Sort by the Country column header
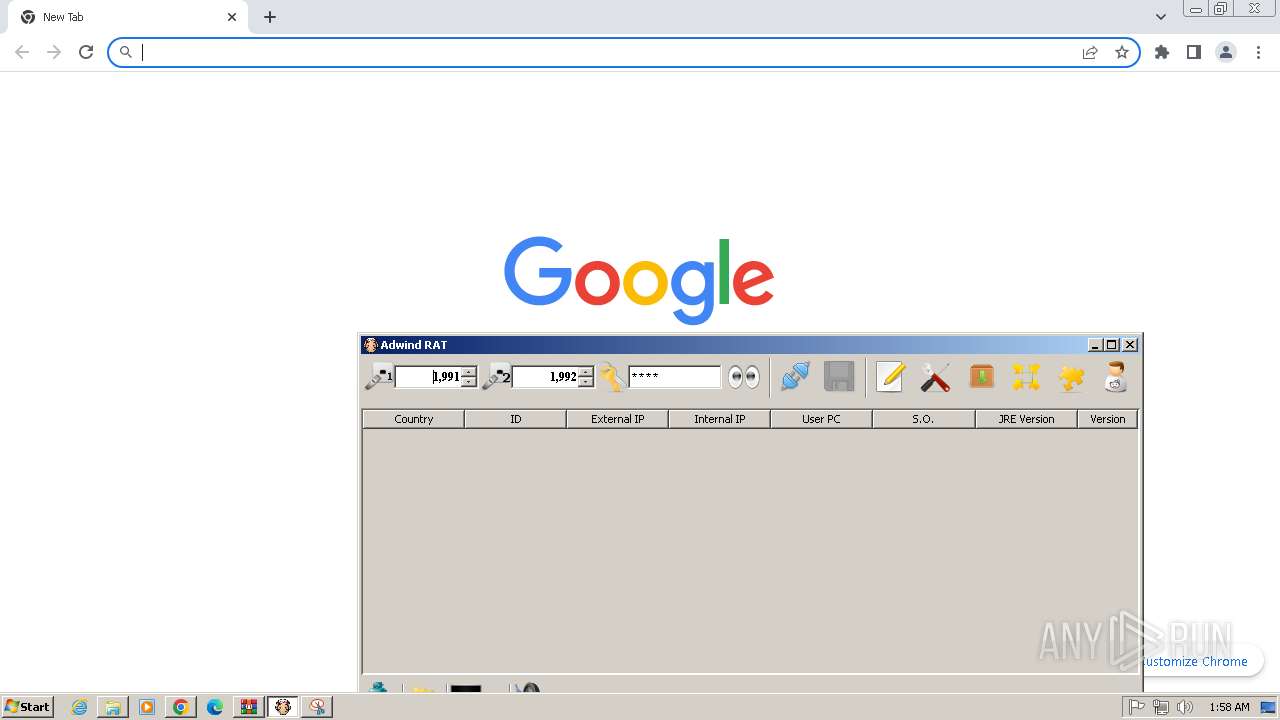The image size is (1280, 720). click(x=413, y=419)
